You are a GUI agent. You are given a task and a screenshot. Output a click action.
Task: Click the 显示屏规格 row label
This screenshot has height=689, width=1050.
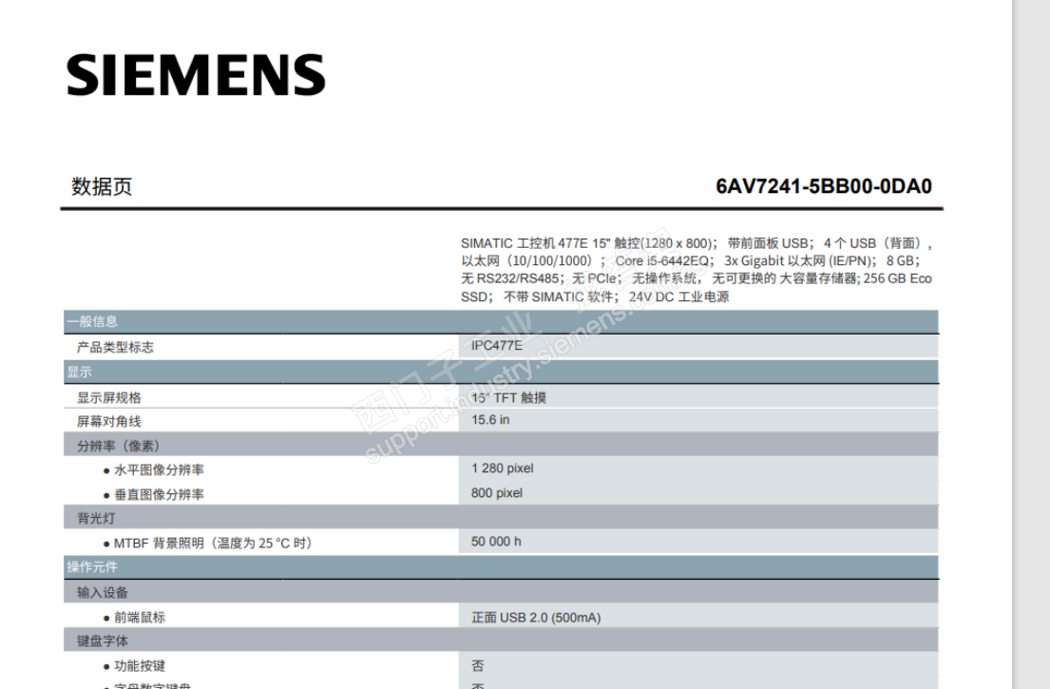(109, 398)
